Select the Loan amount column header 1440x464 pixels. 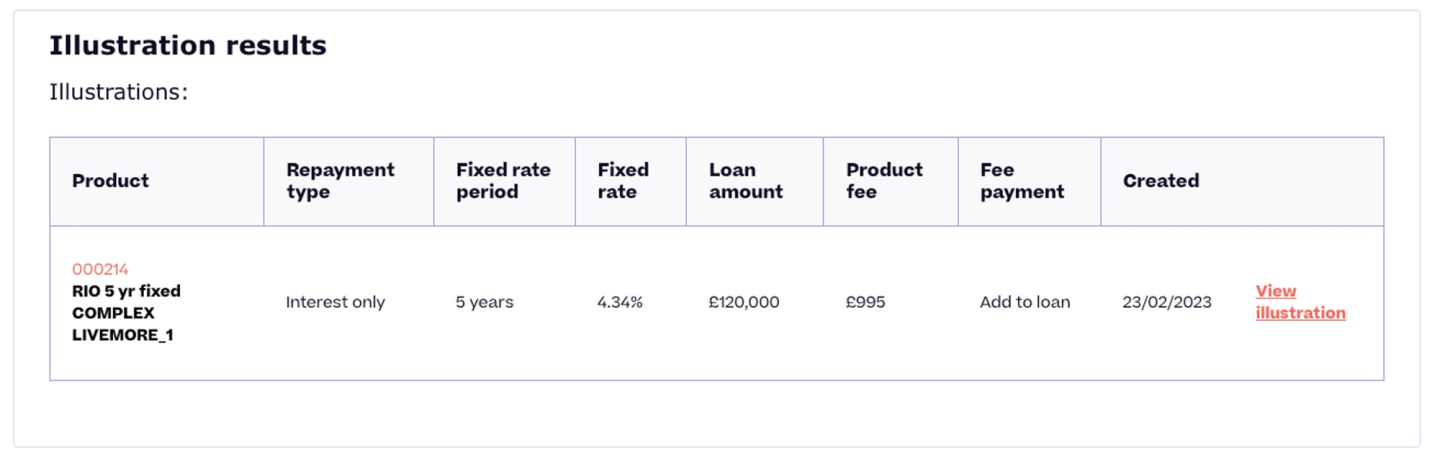coord(746,181)
